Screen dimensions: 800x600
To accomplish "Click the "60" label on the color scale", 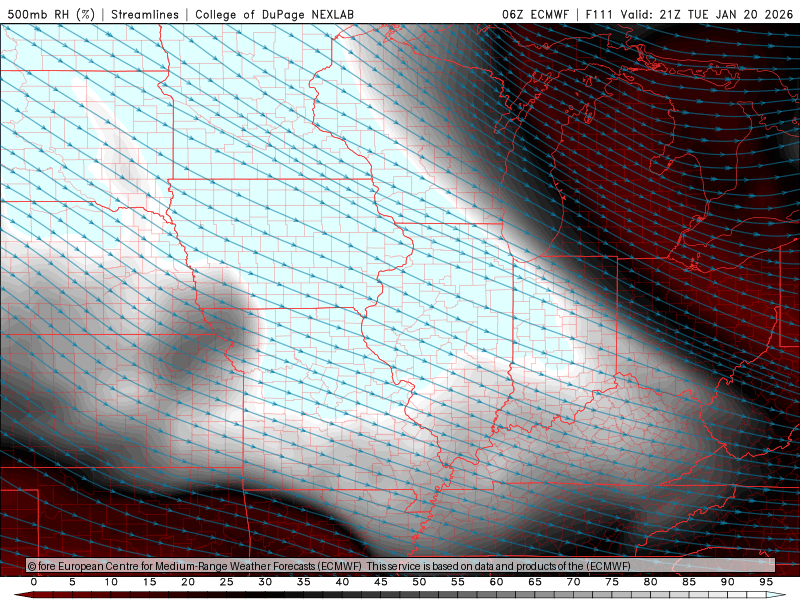I will [496, 582].
